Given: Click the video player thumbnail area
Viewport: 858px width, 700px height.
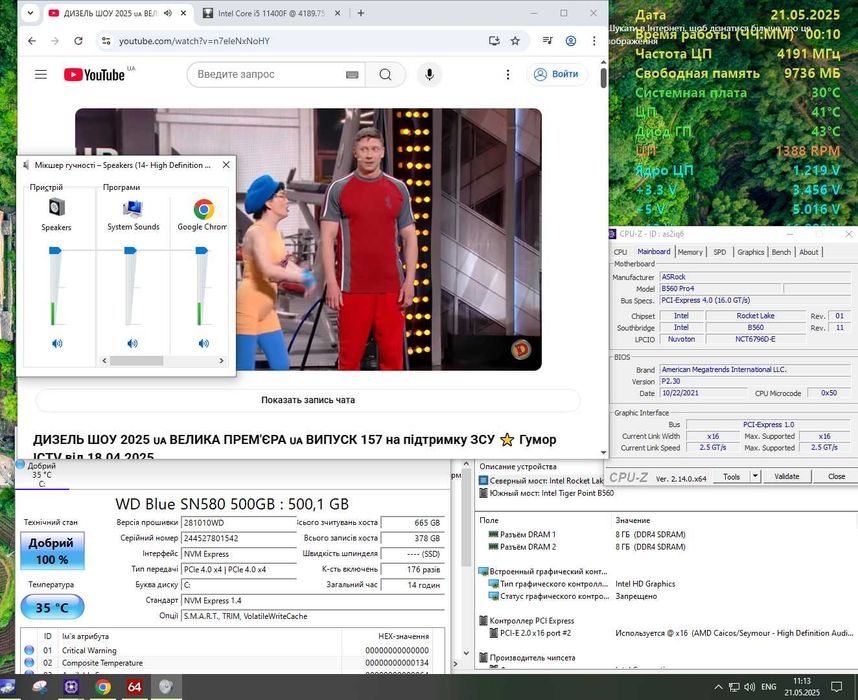Looking at the screenshot, I should [308, 239].
